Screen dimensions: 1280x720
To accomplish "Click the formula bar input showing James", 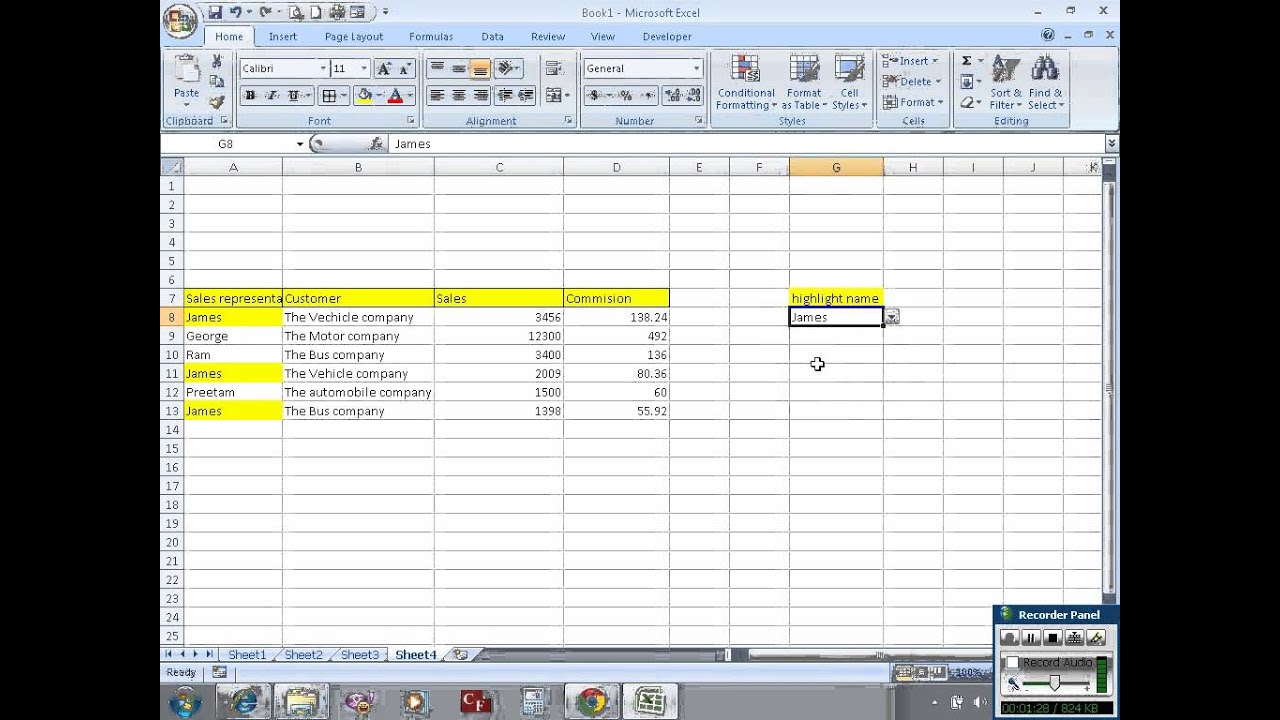I will 746,144.
